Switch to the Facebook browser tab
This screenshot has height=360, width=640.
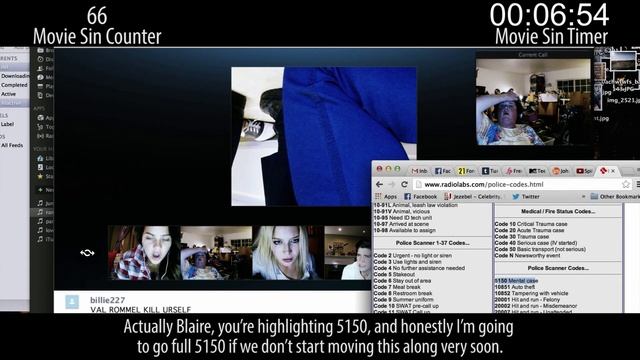click(443, 171)
